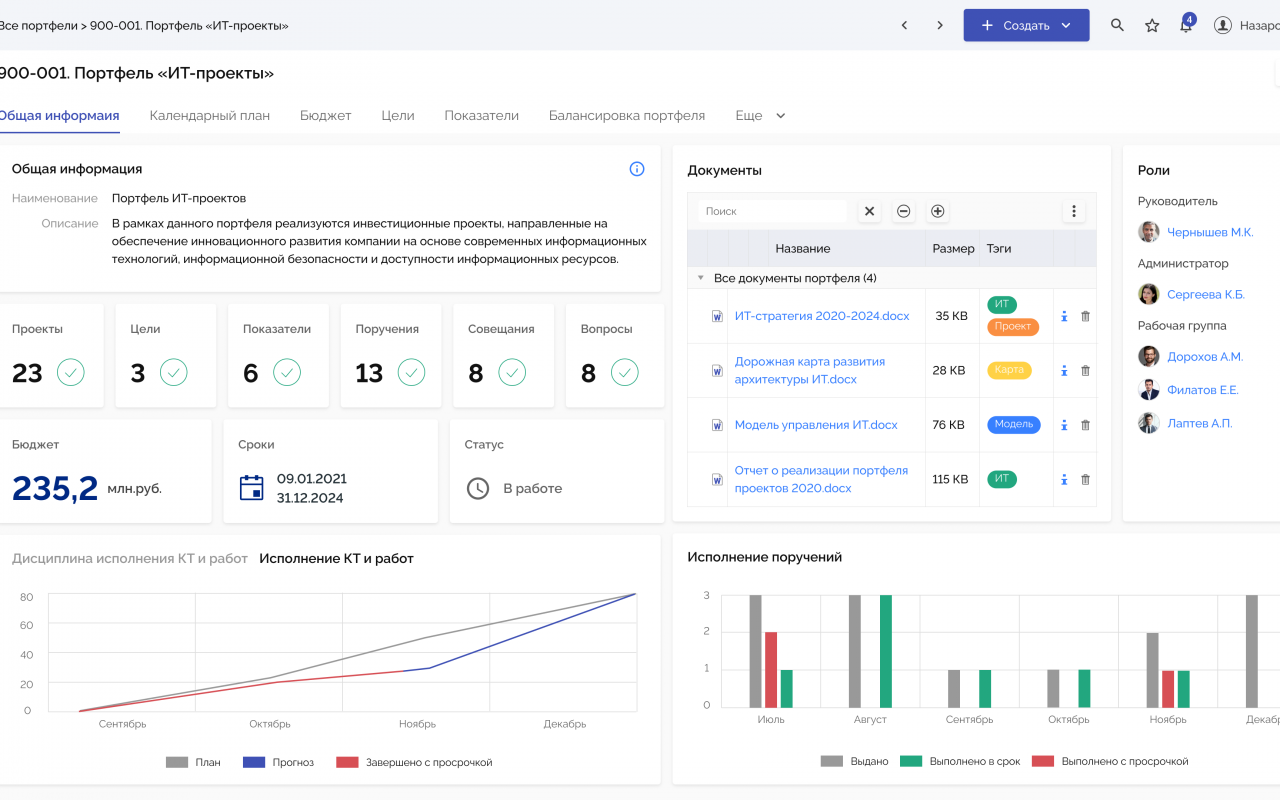Open the Создать button dropdown arrow

[1066, 25]
